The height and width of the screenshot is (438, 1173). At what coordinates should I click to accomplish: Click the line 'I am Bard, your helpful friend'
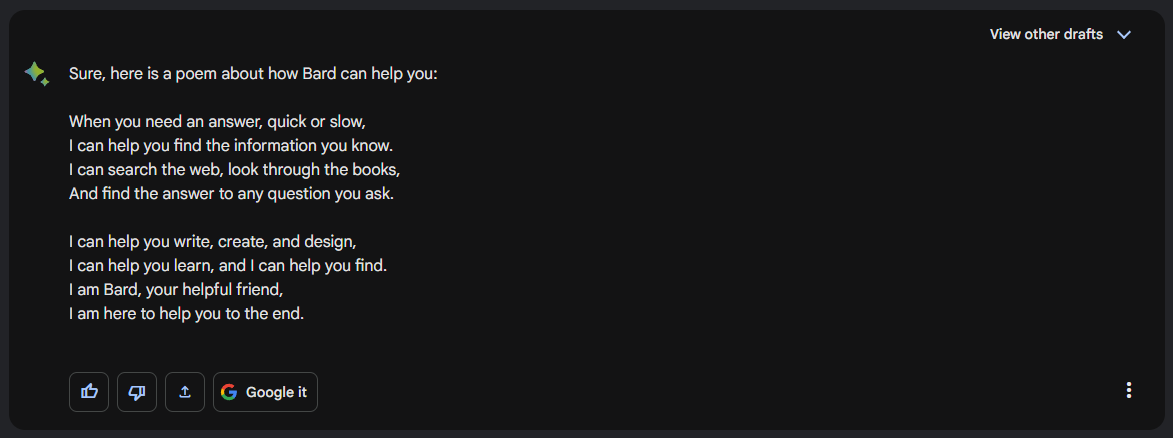click(176, 290)
